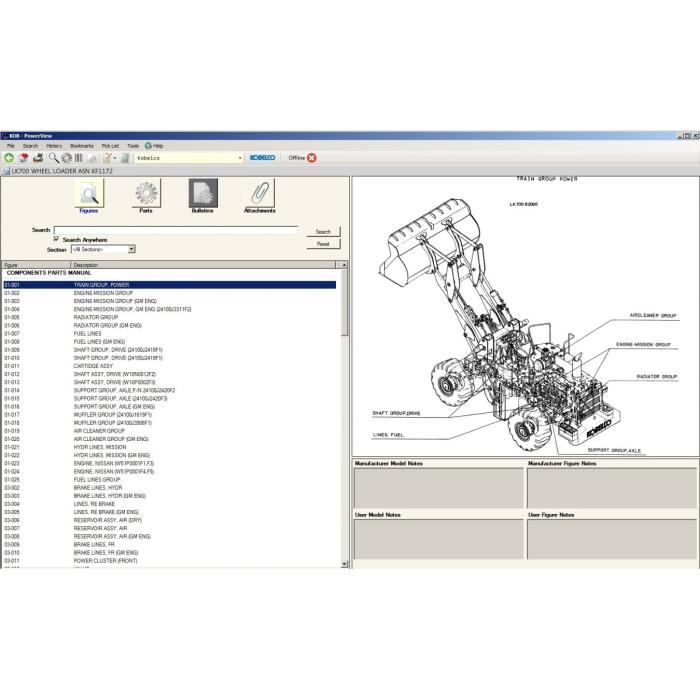Click the KOBELCO logo in toolbar
Screen dimensions: 700x700
262,158
